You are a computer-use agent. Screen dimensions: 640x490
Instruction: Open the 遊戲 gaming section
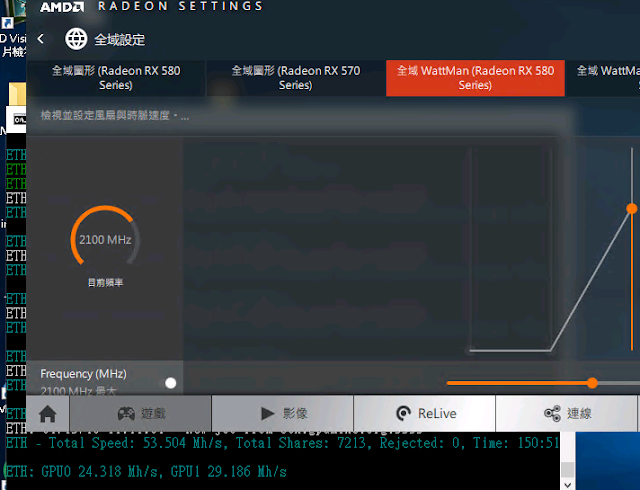click(141, 414)
